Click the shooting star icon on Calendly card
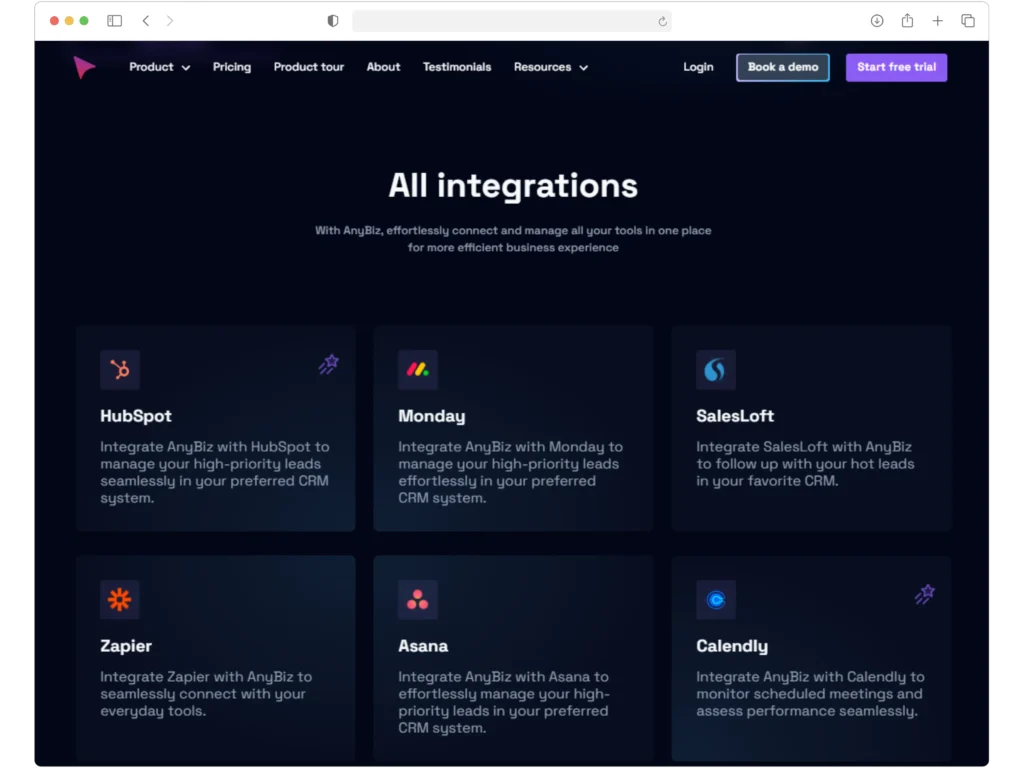Screen dimensions: 1024x768 (x=925, y=594)
